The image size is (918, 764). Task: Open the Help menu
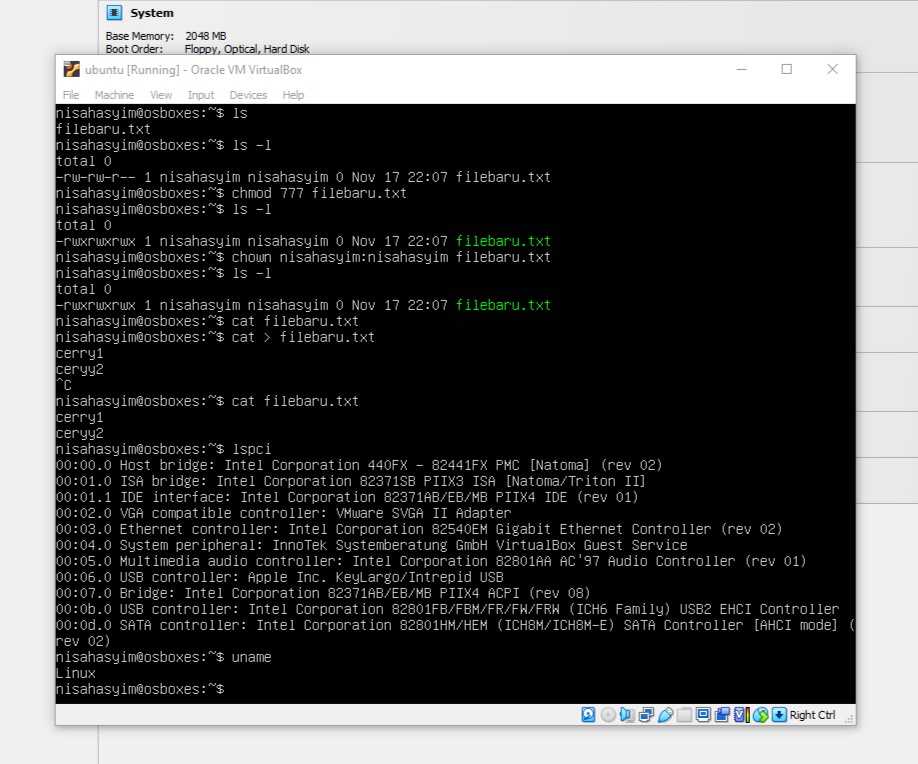pyautogui.click(x=293, y=95)
